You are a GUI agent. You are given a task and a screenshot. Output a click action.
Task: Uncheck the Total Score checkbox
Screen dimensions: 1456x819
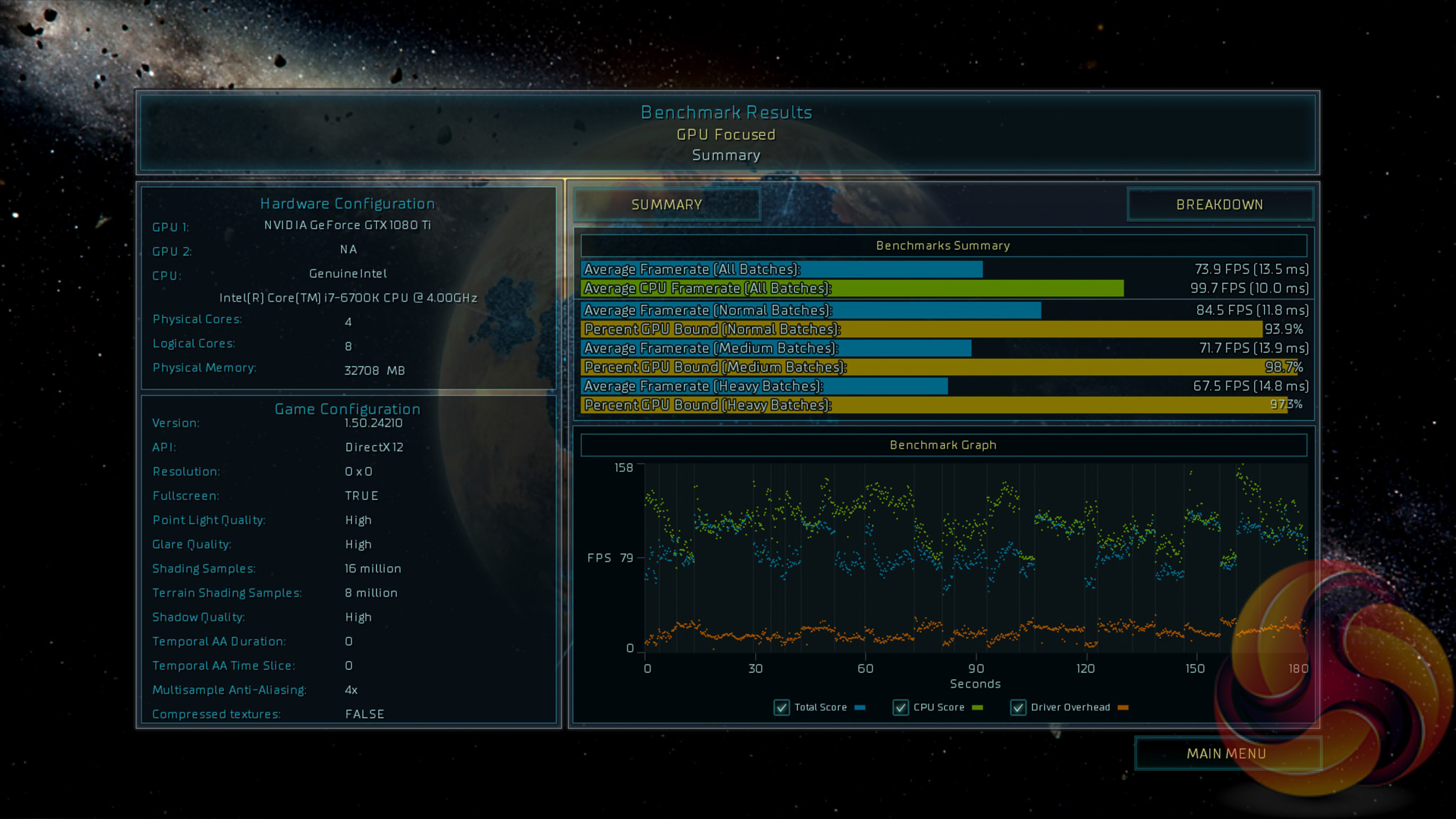click(781, 707)
